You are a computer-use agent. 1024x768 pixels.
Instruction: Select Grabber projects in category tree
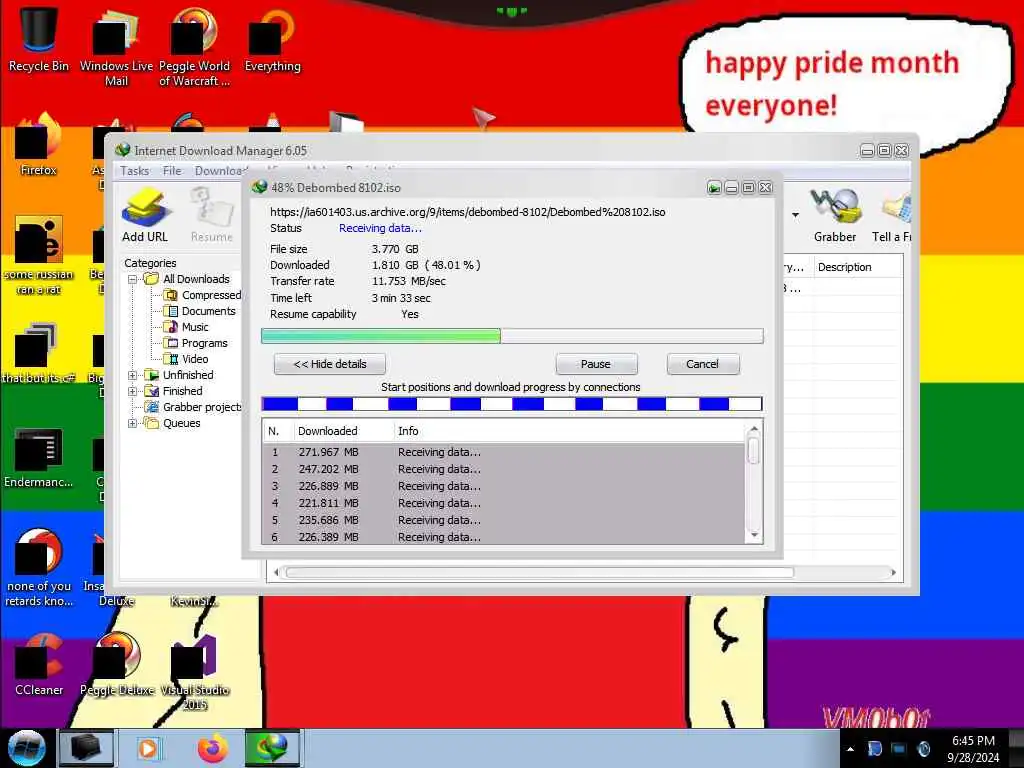pyautogui.click(x=202, y=407)
